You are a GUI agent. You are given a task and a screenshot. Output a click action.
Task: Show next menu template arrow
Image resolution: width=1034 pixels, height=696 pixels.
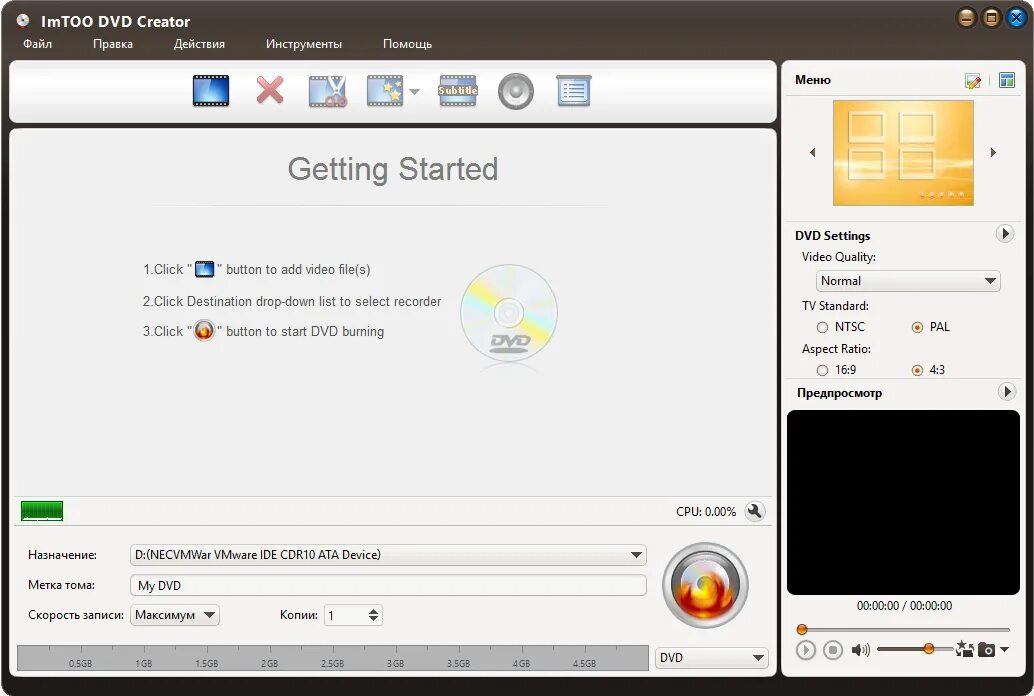click(993, 152)
